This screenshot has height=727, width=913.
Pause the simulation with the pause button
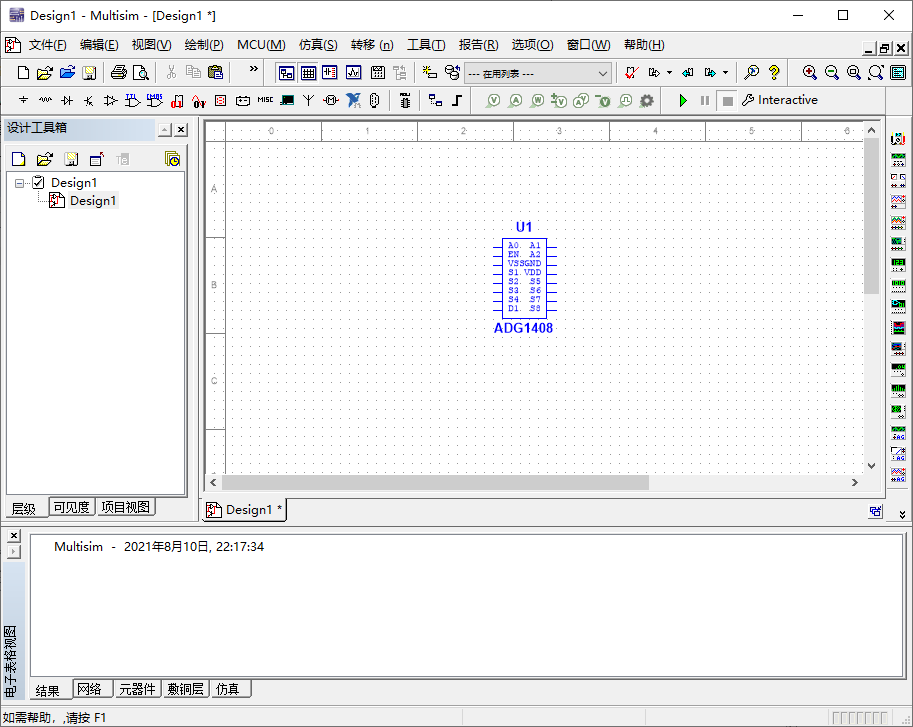[x=706, y=100]
